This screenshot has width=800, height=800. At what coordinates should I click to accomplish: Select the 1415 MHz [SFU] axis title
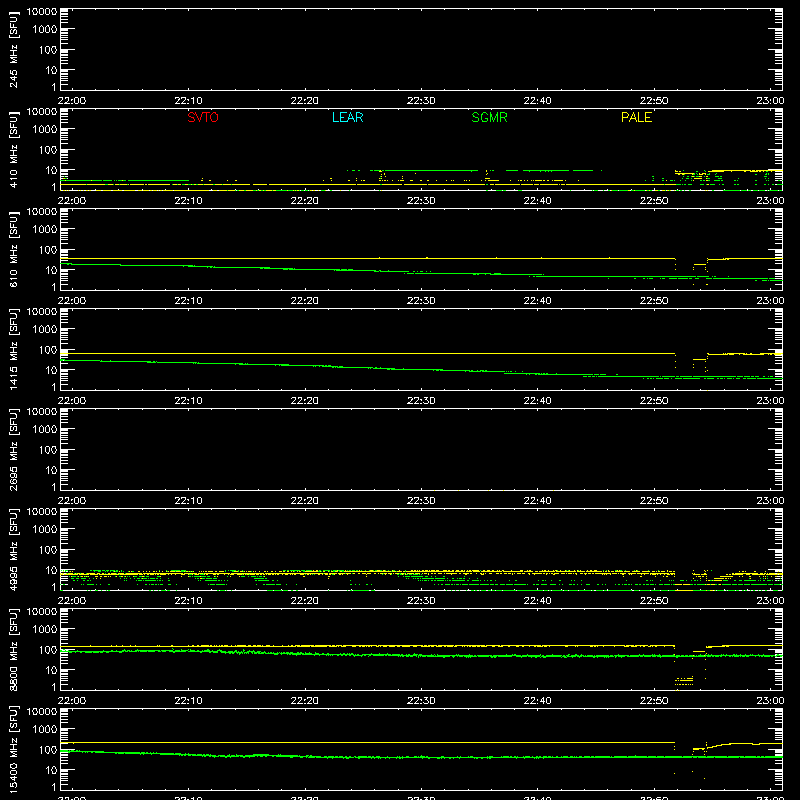[x=13, y=349]
